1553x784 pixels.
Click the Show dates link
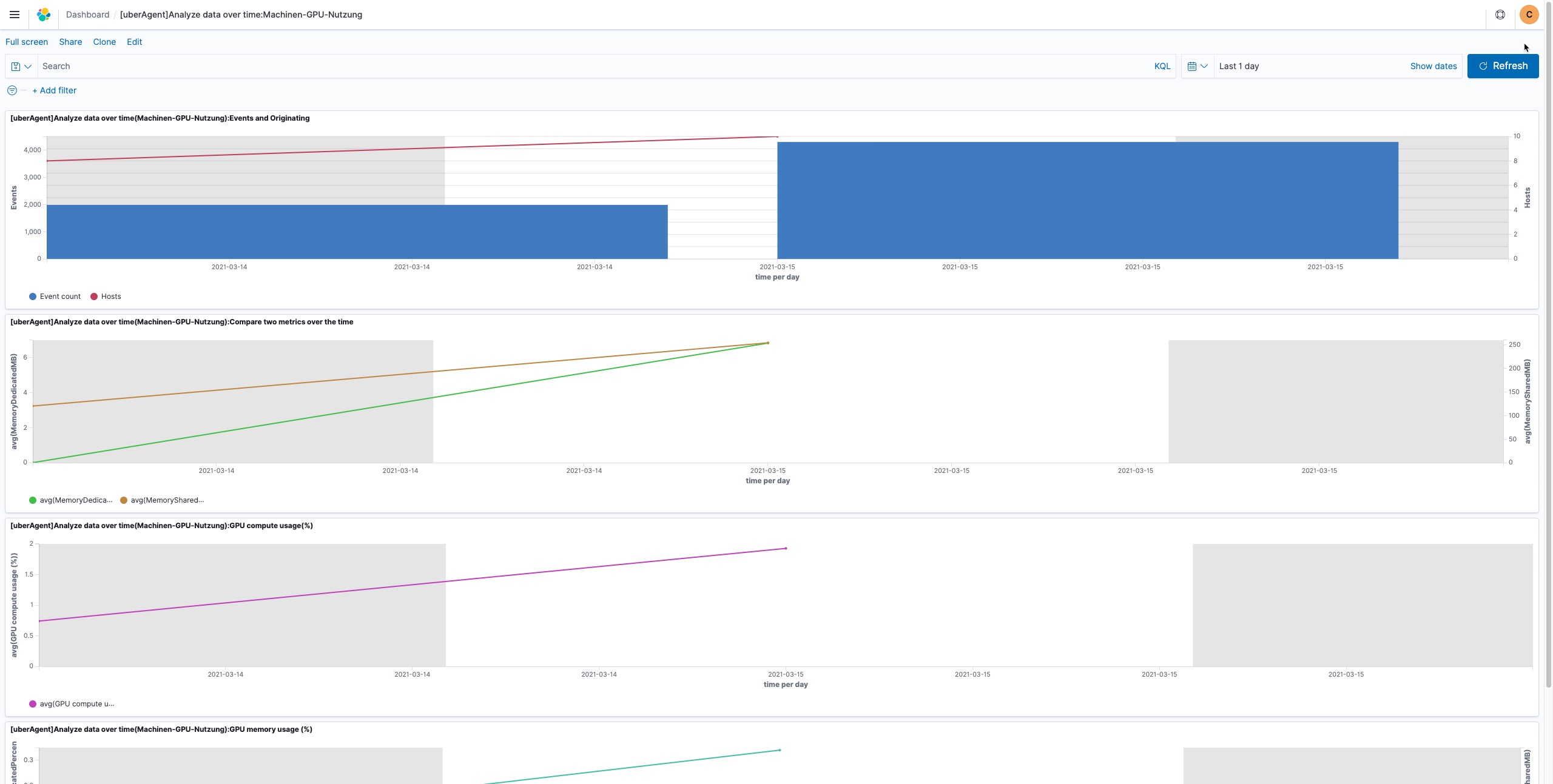pos(1433,66)
